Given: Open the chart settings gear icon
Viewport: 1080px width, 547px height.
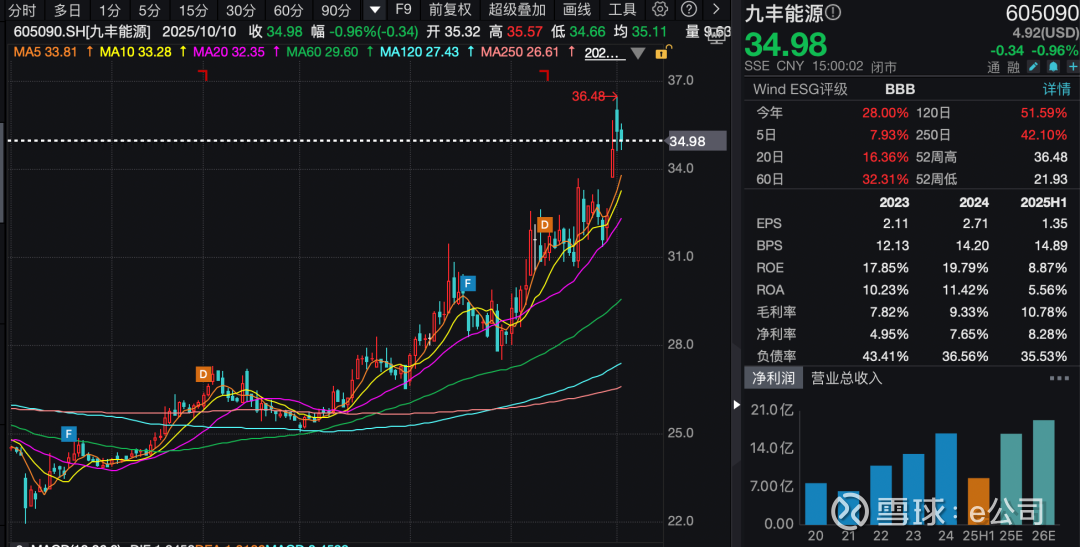Looking at the screenshot, I should [660, 10].
